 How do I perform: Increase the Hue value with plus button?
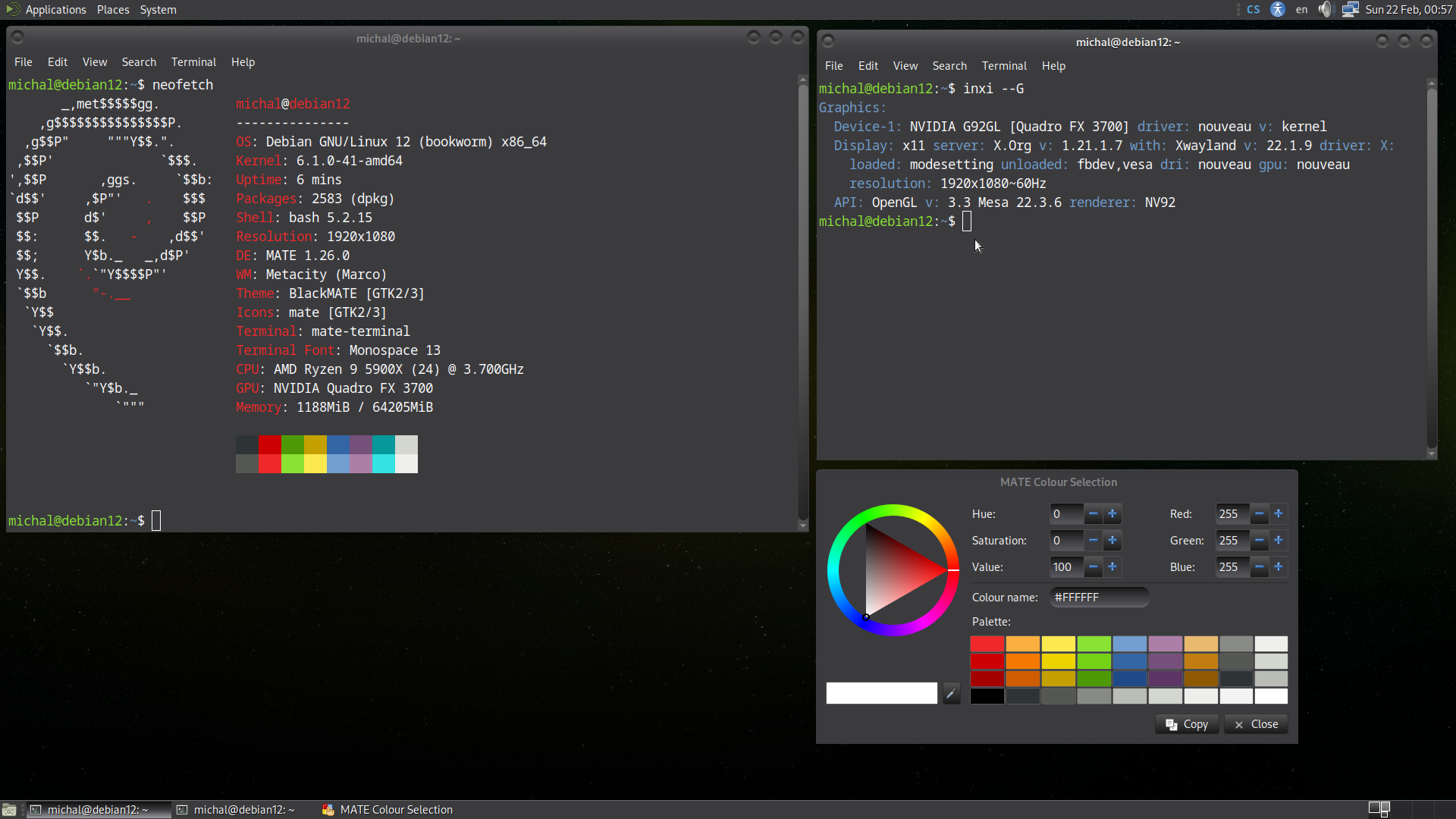(1112, 514)
